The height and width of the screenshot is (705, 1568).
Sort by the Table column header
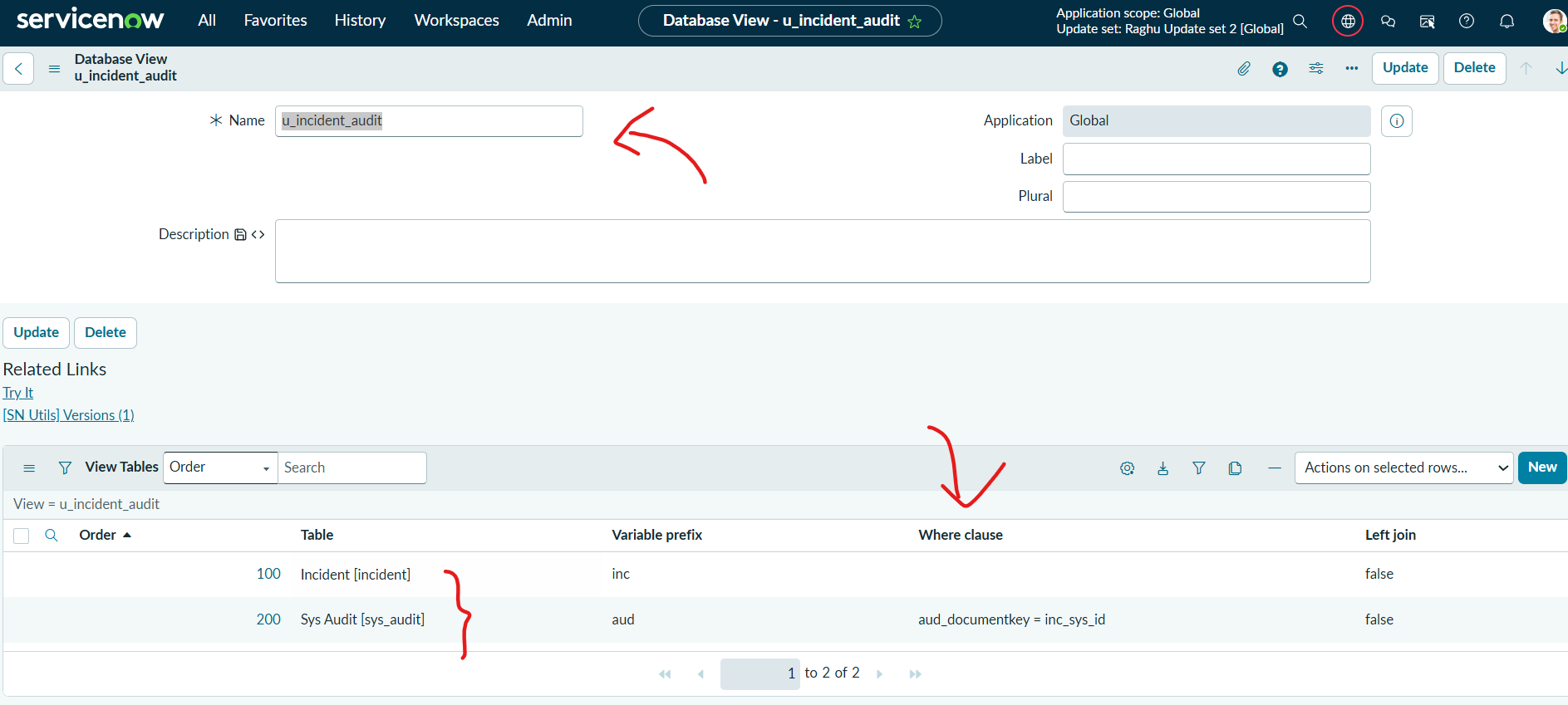[x=317, y=536]
